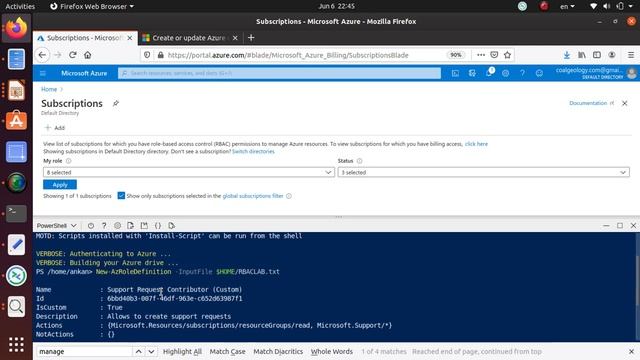Open click here billing access link
The height and width of the screenshot is (360, 640).
pos(476,144)
